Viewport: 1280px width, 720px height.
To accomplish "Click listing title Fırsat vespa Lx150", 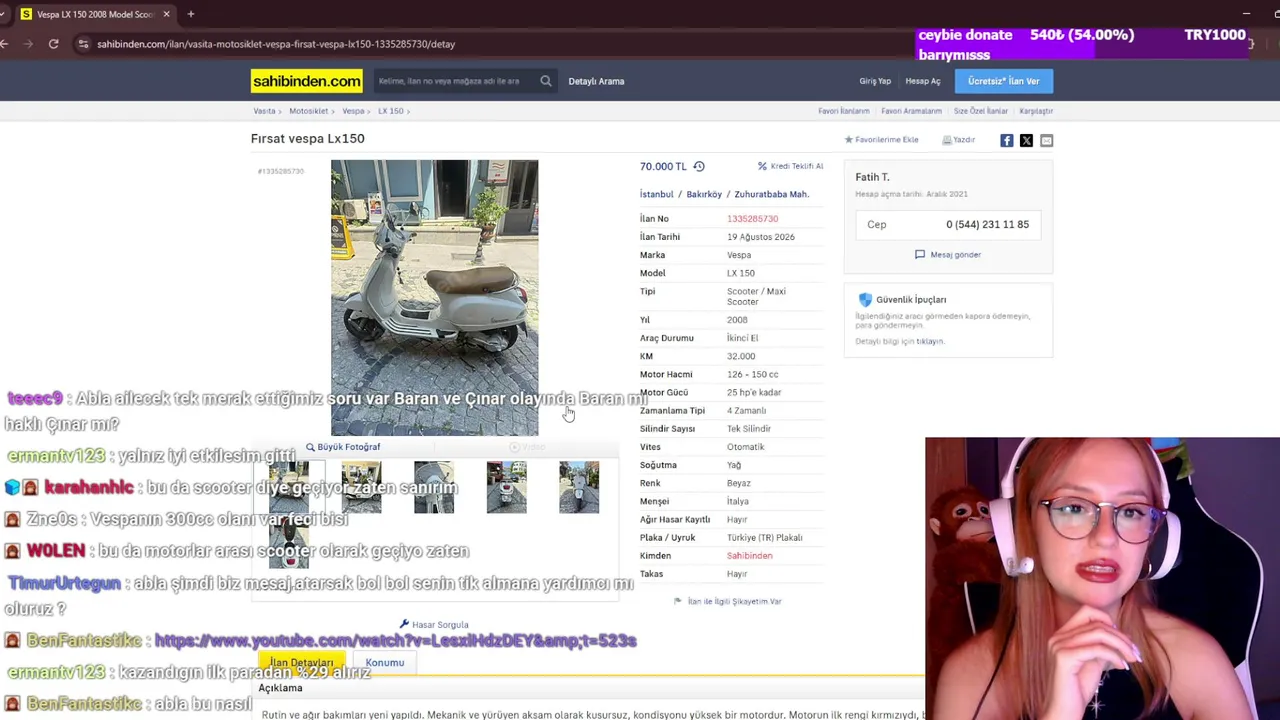I will 308,139.
